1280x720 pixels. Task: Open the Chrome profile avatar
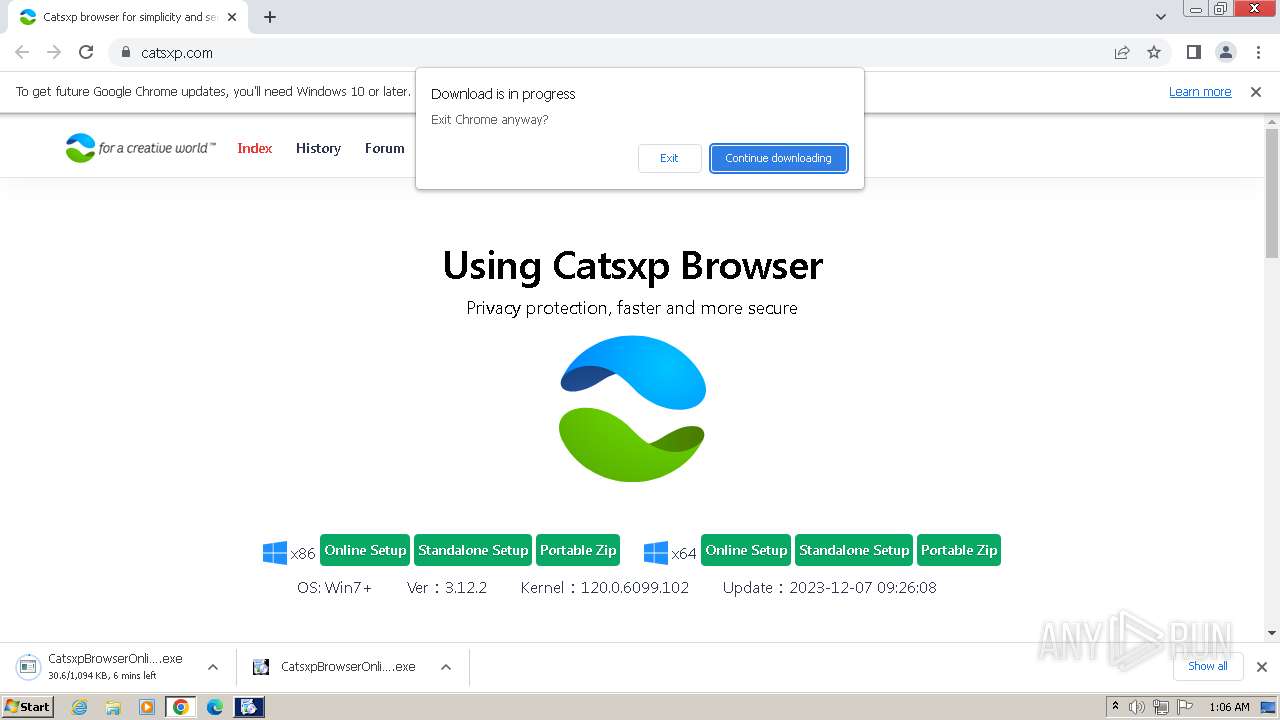pyautogui.click(x=1226, y=52)
